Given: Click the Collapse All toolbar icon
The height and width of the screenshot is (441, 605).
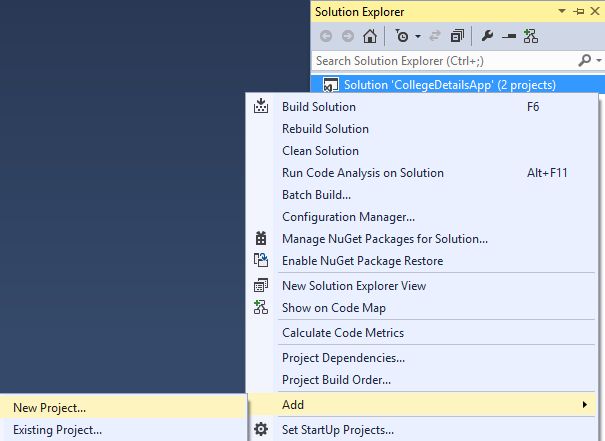Looking at the screenshot, I should click(x=457, y=36).
